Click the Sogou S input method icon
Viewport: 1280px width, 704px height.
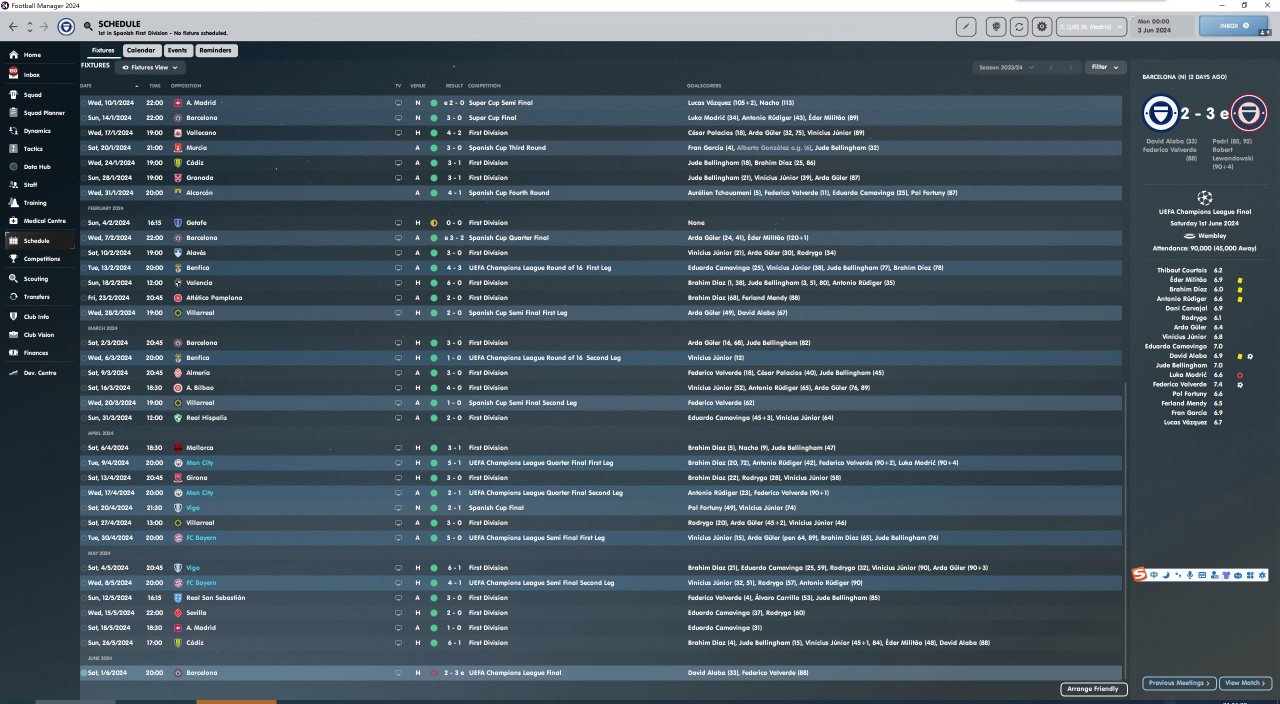(1139, 573)
